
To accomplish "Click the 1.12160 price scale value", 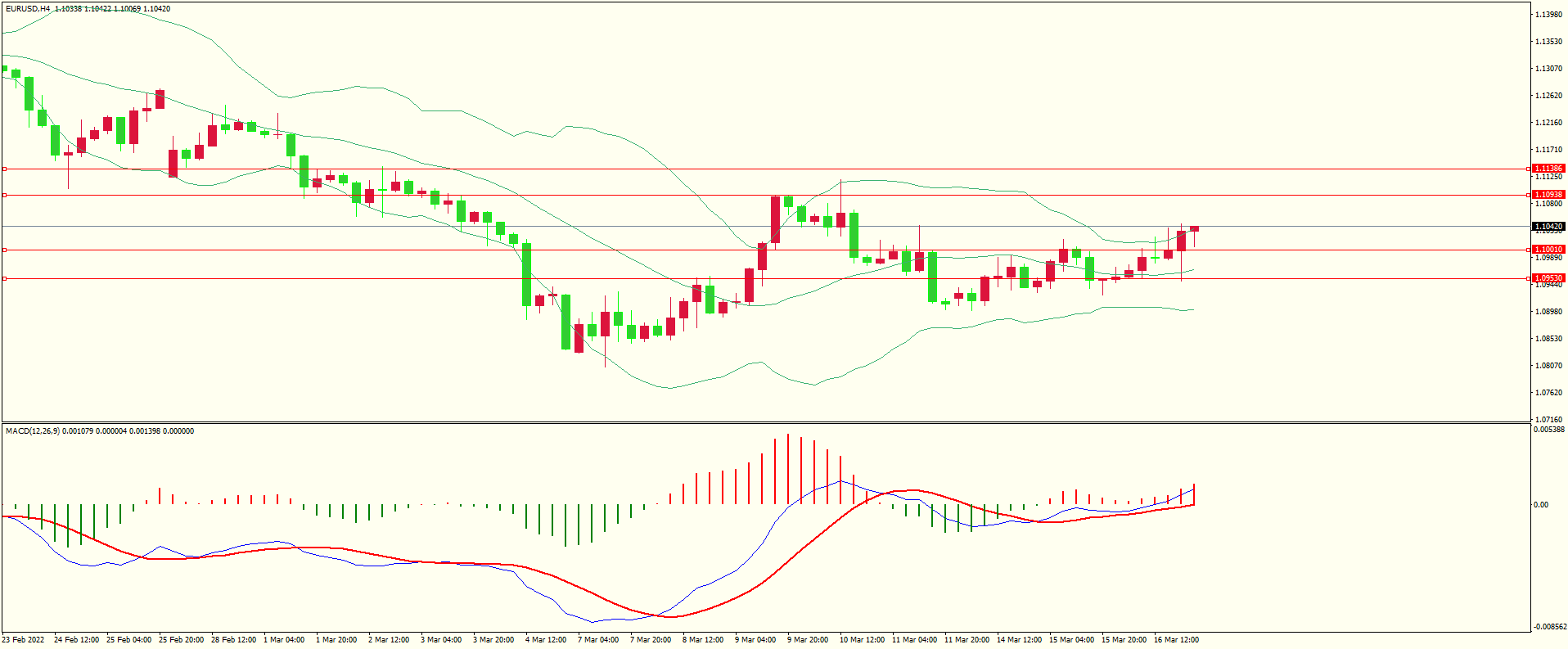I will click(1548, 123).
